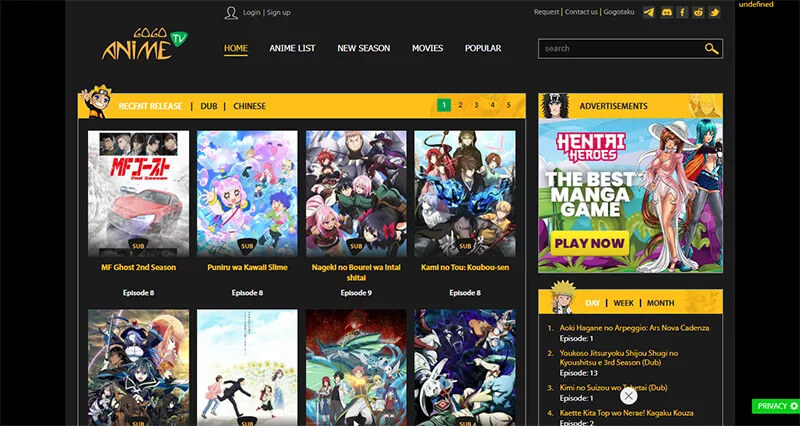Open the Discord social icon
Viewport: 800px width, 426px height.
[x=666, y=12]
